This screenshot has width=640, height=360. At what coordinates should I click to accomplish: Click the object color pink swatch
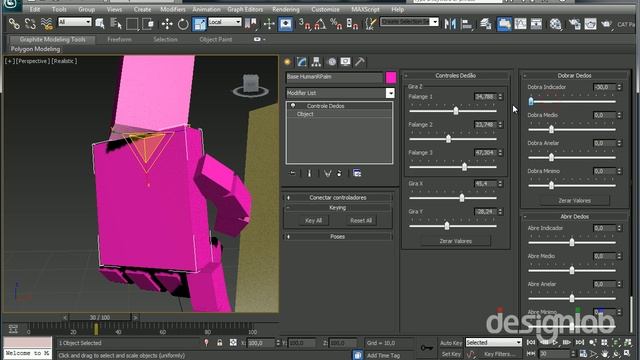(x=391, y=77)
